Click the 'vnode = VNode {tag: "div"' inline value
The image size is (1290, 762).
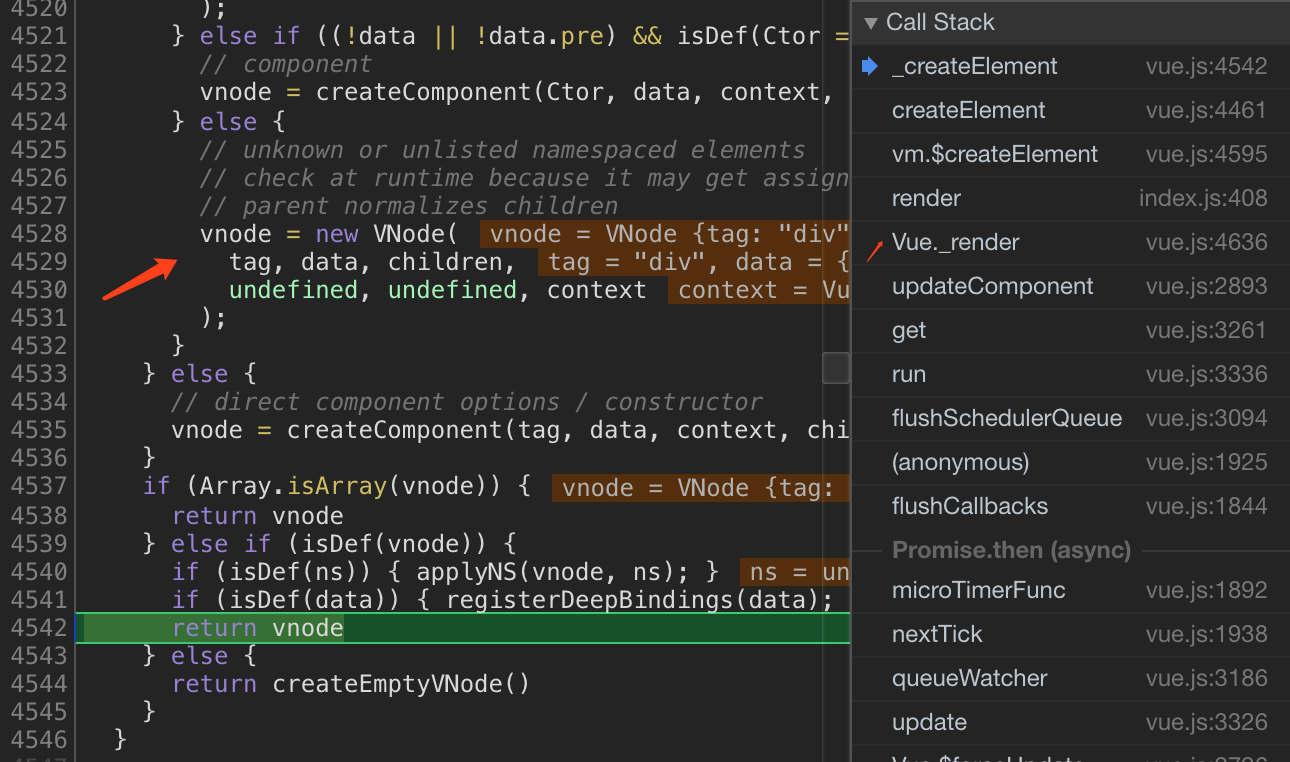click(x=664, y=234)
